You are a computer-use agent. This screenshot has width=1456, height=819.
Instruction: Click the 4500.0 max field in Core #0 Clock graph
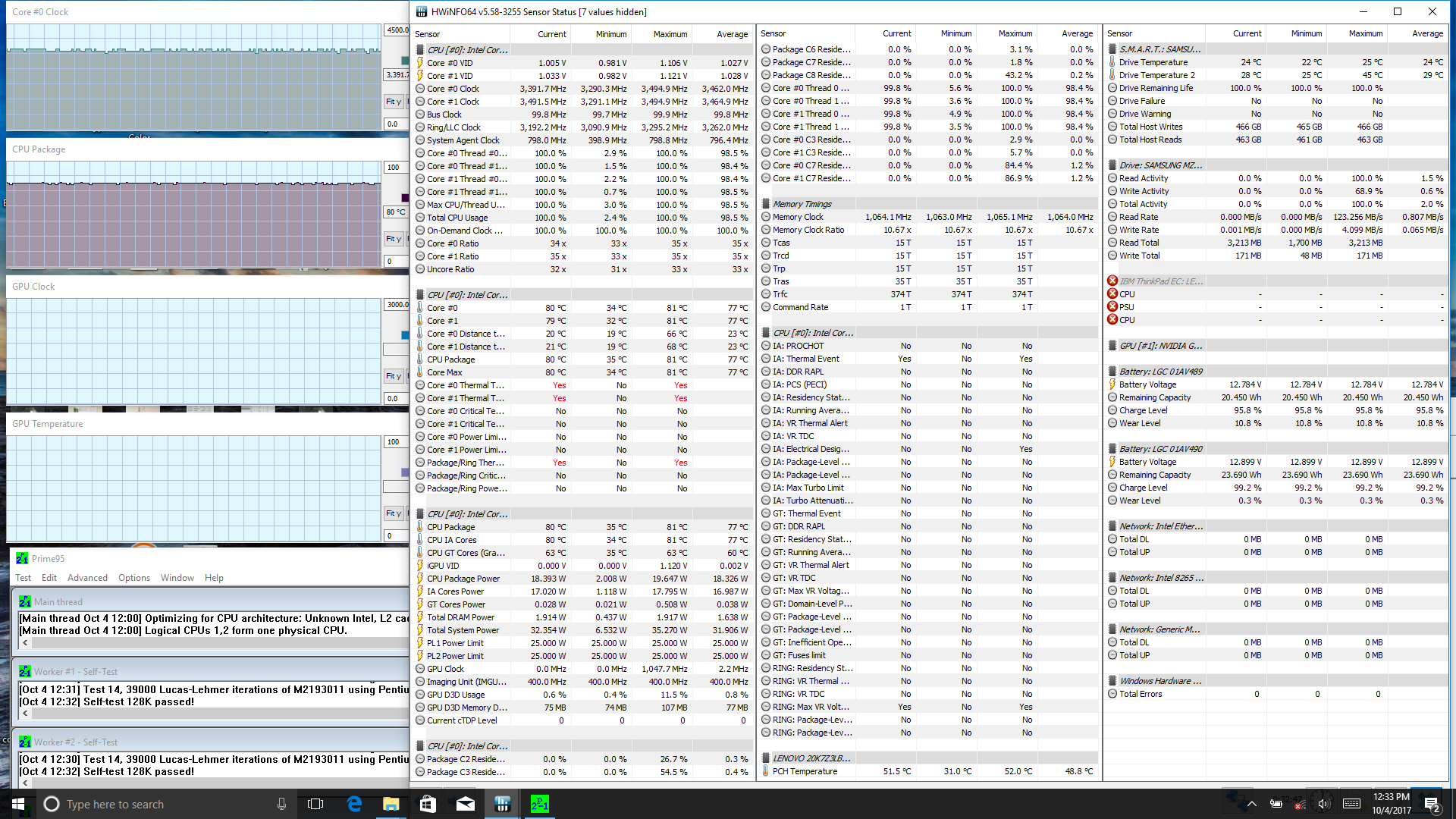(x=397, y=30)
